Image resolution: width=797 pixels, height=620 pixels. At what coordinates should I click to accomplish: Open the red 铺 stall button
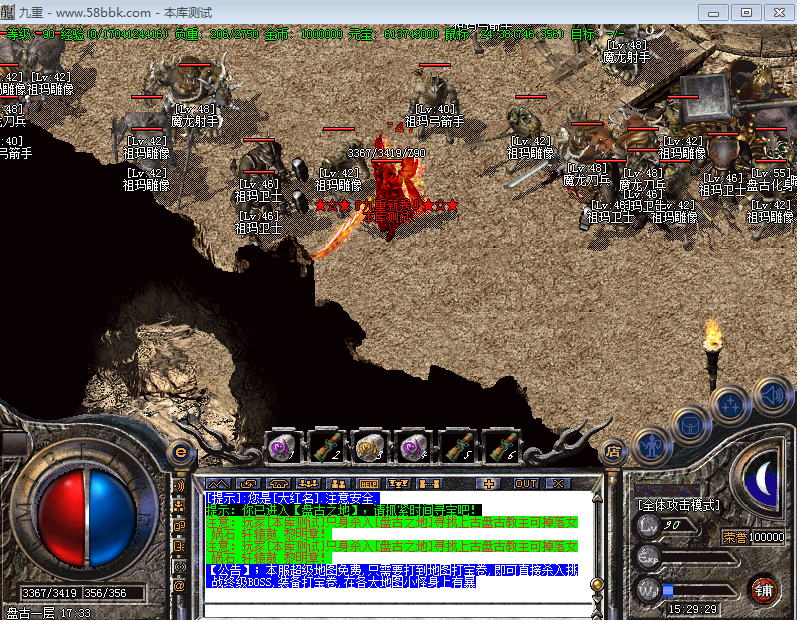763,591
